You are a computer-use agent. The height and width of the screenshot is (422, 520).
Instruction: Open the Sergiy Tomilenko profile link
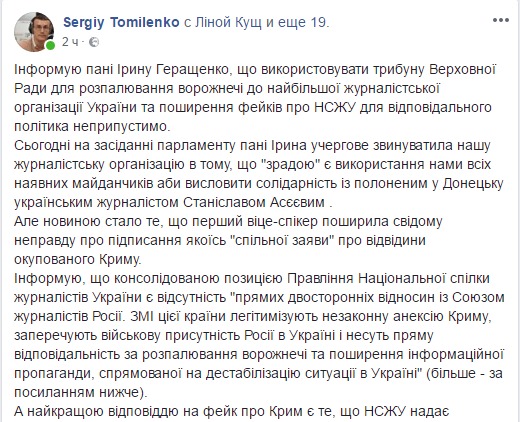point(121,22)
